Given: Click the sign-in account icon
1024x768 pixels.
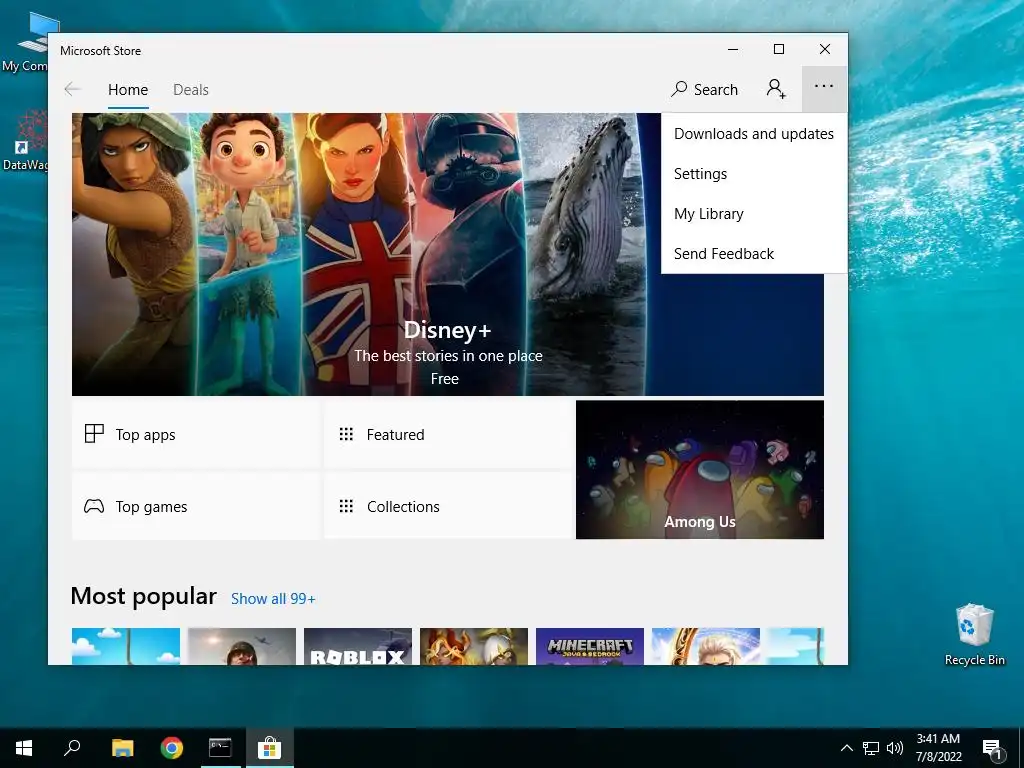Looking at the screenshot, I should click(x=776, y=89).
